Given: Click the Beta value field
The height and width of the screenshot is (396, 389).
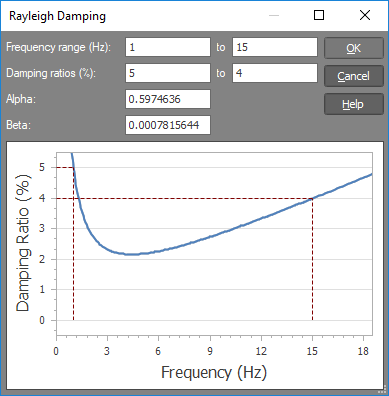Looking at the screenshot, I should tap(168, 125).
